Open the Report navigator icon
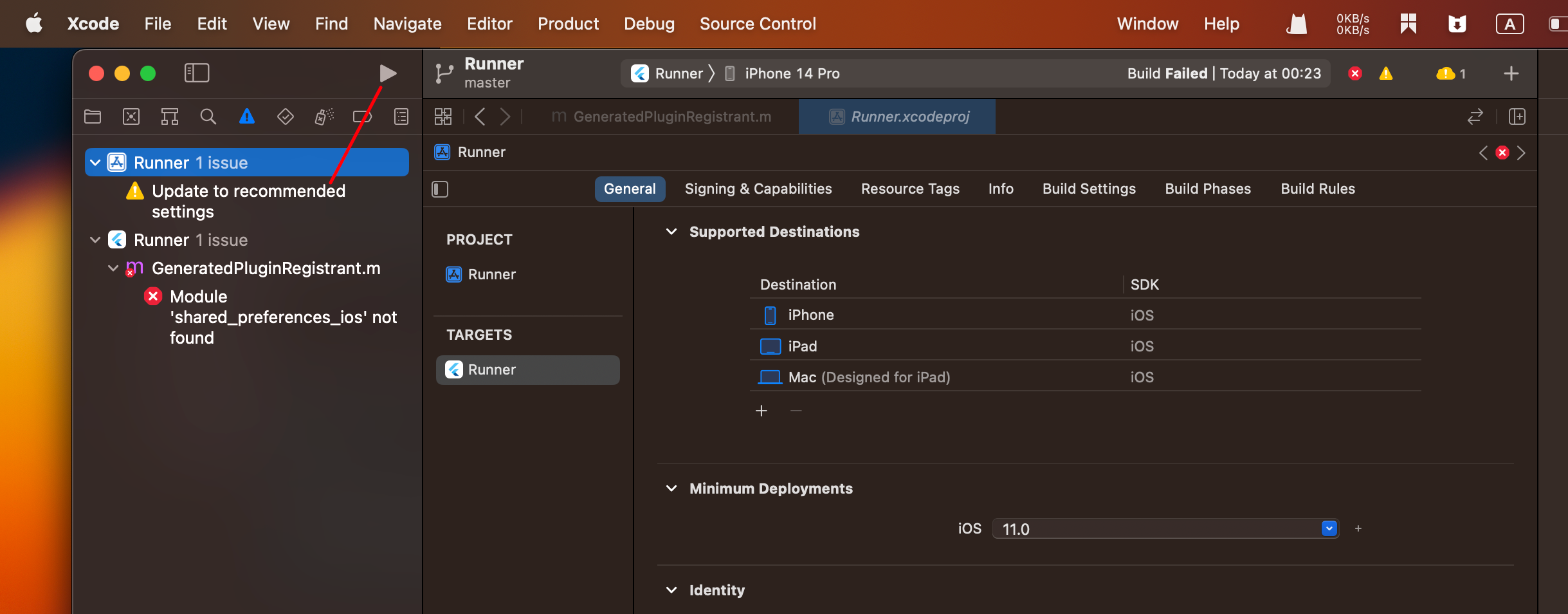The height and width of the screenshot is (614, 1568). point(401,116)
